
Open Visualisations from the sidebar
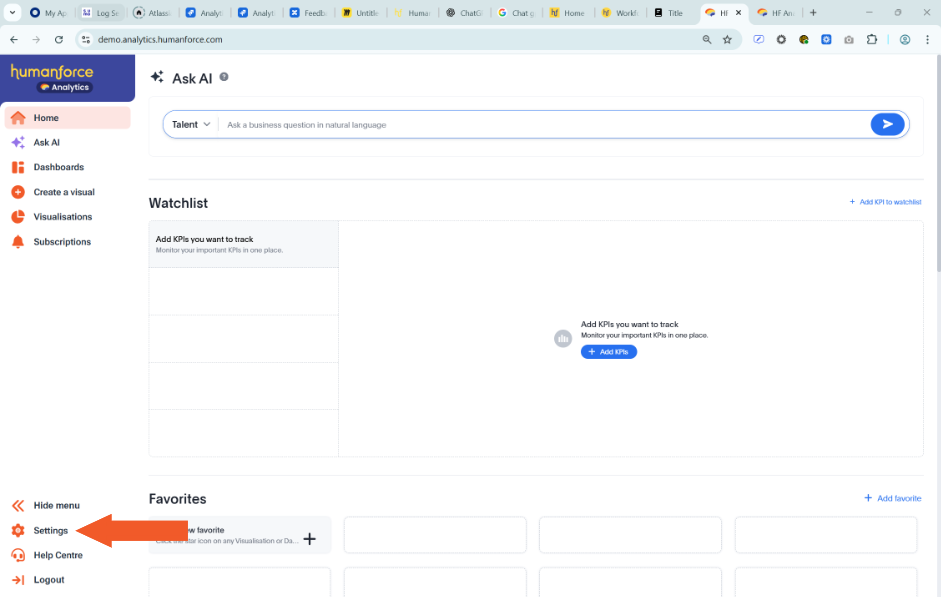point(62,217)
